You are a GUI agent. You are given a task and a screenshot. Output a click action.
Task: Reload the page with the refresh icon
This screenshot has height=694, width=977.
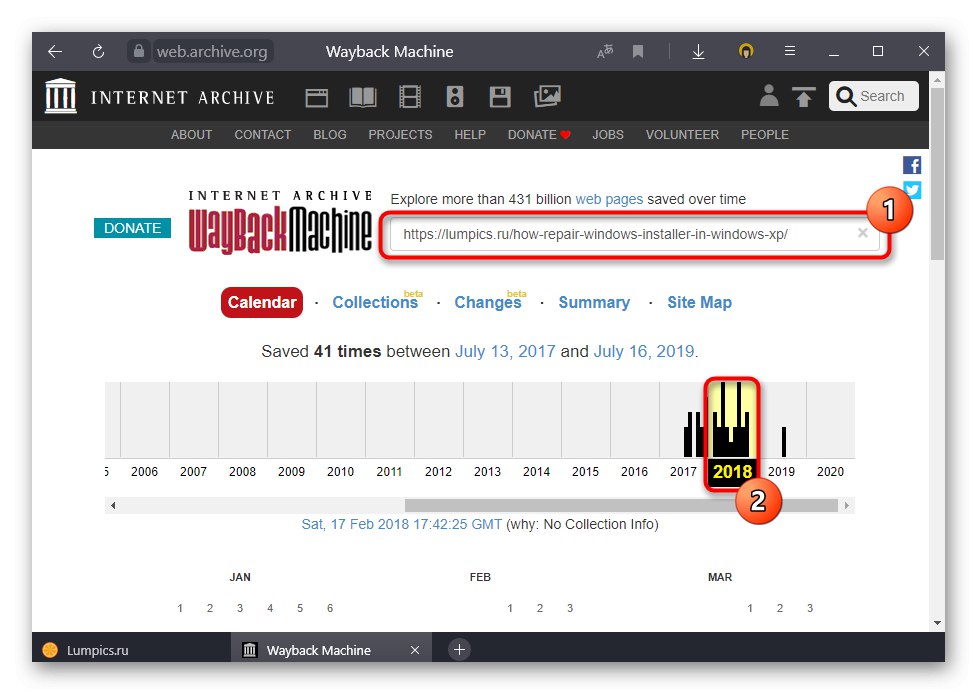[98, 51]
